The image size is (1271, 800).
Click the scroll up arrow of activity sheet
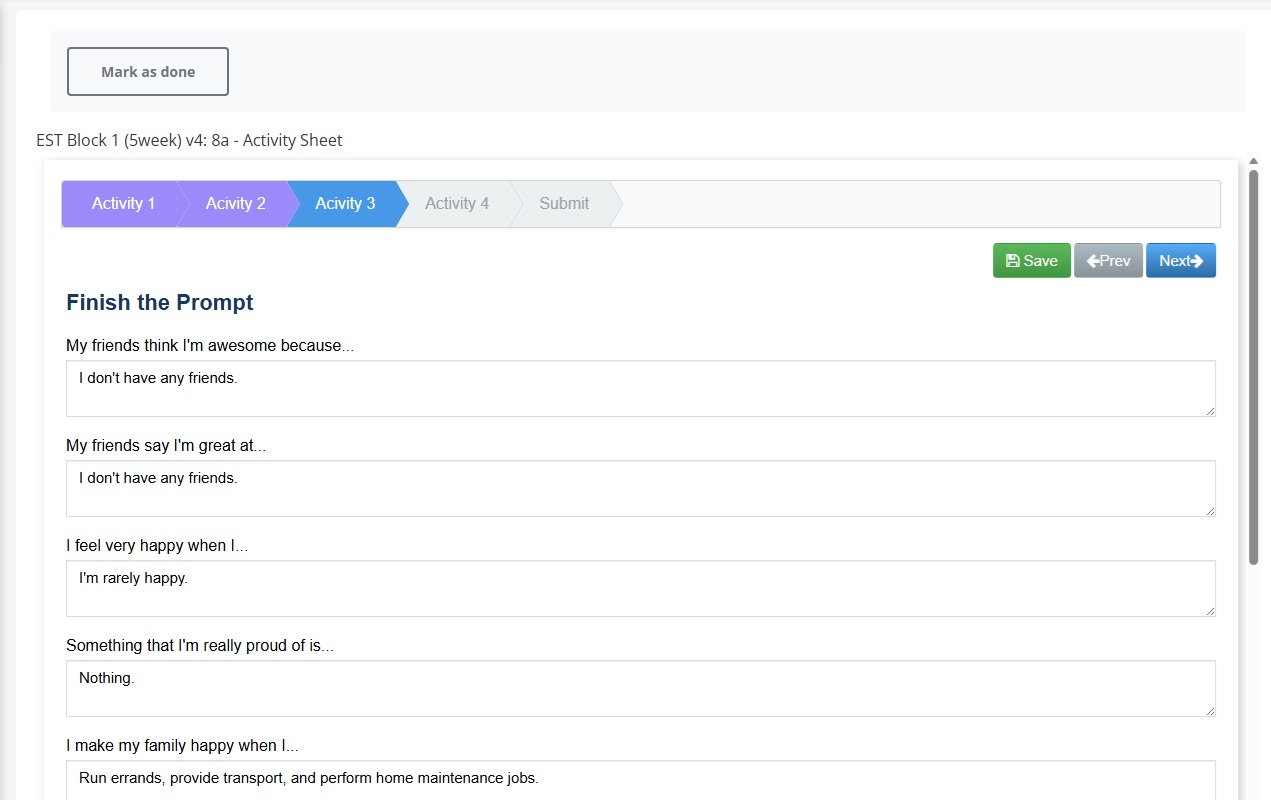[x=1253, y=161]
